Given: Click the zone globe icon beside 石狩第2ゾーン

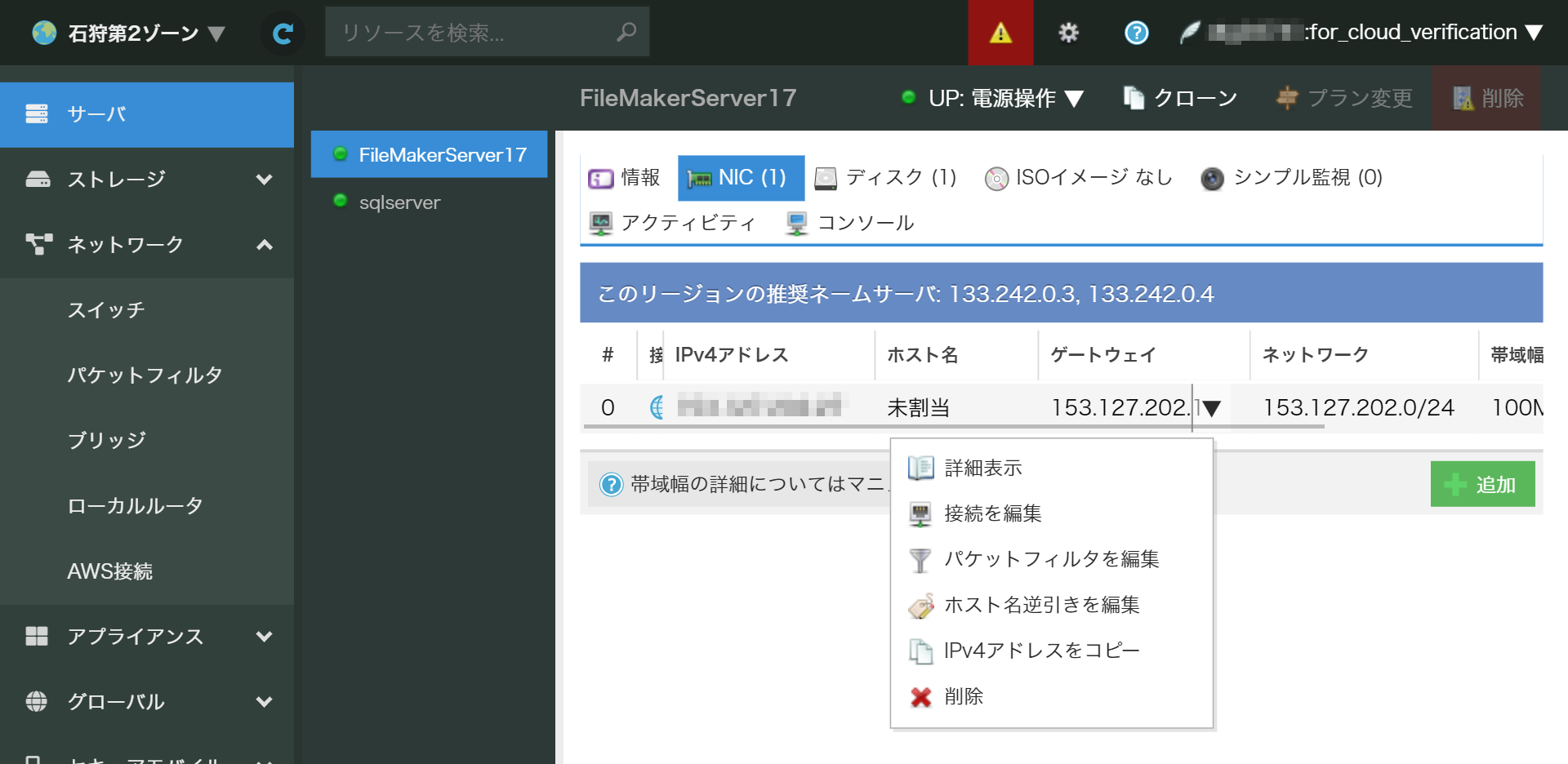Looking at the screenshot, I should (44, 32).
